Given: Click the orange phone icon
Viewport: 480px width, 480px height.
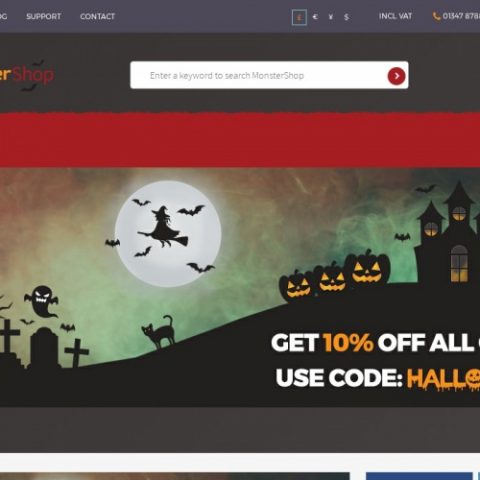Looking at the screenshot, I should (436, 16).
